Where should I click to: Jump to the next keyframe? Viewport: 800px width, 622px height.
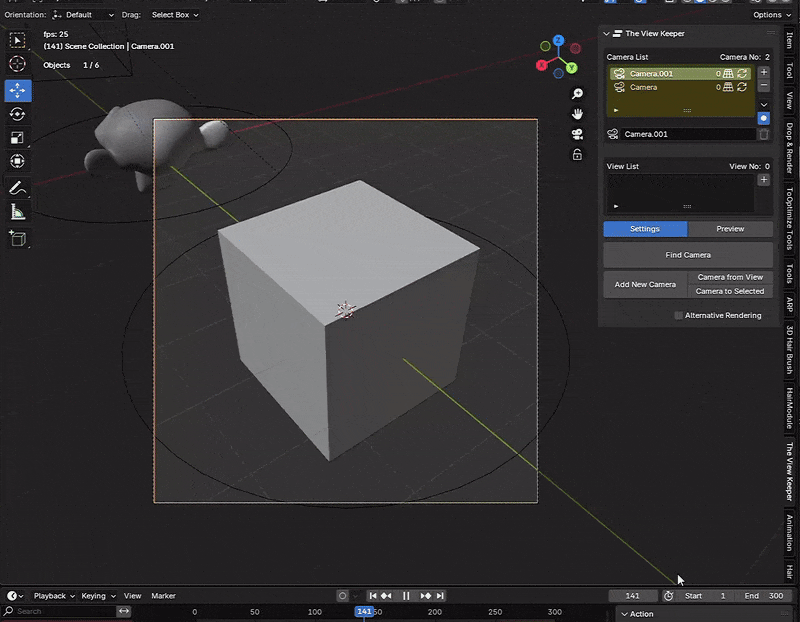[x=426, y=595]
